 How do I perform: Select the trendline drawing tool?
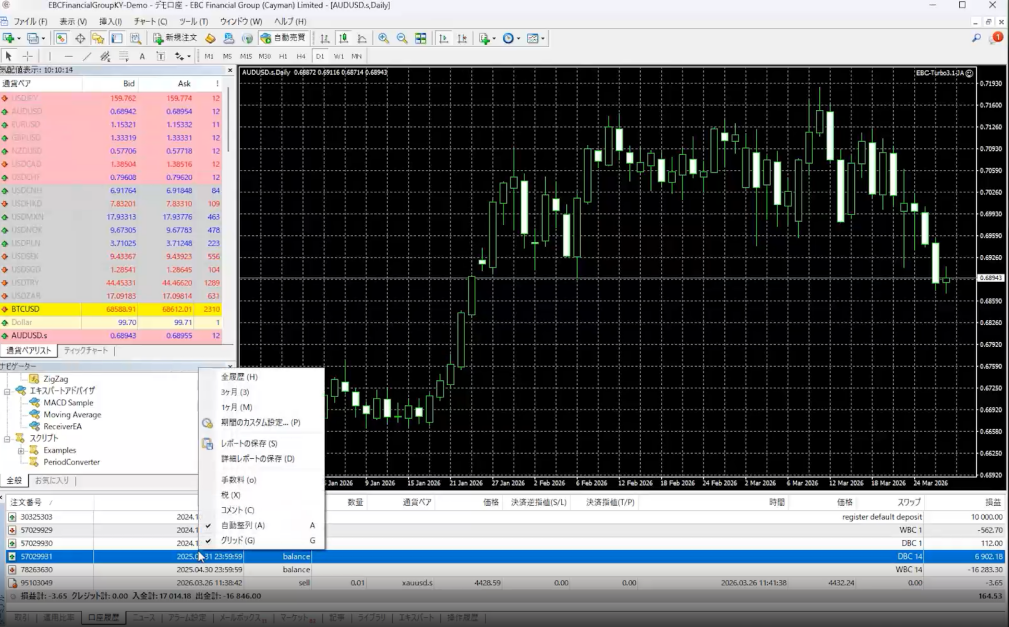tap(87, 57)
